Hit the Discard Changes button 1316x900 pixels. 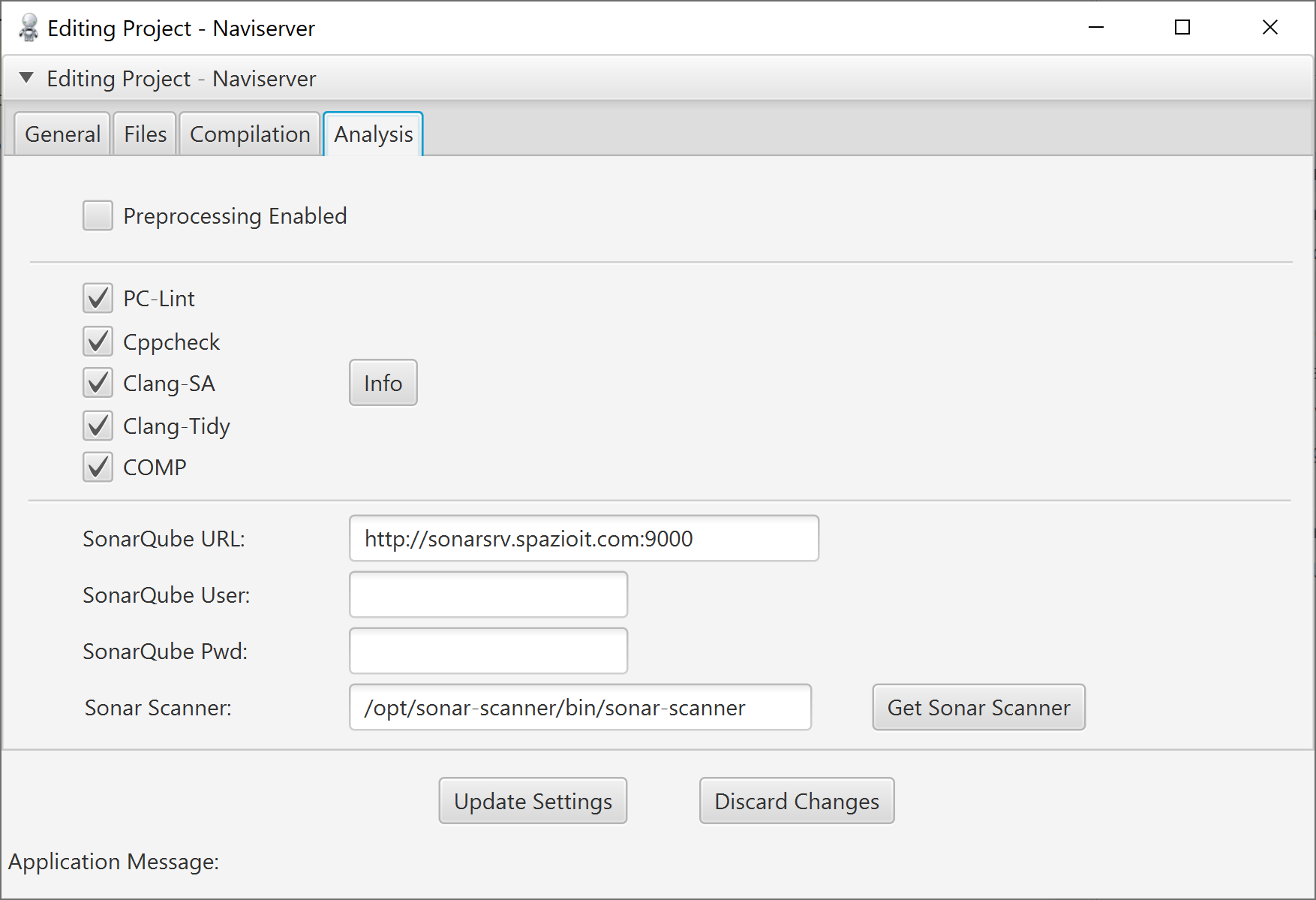click(796, 801)
